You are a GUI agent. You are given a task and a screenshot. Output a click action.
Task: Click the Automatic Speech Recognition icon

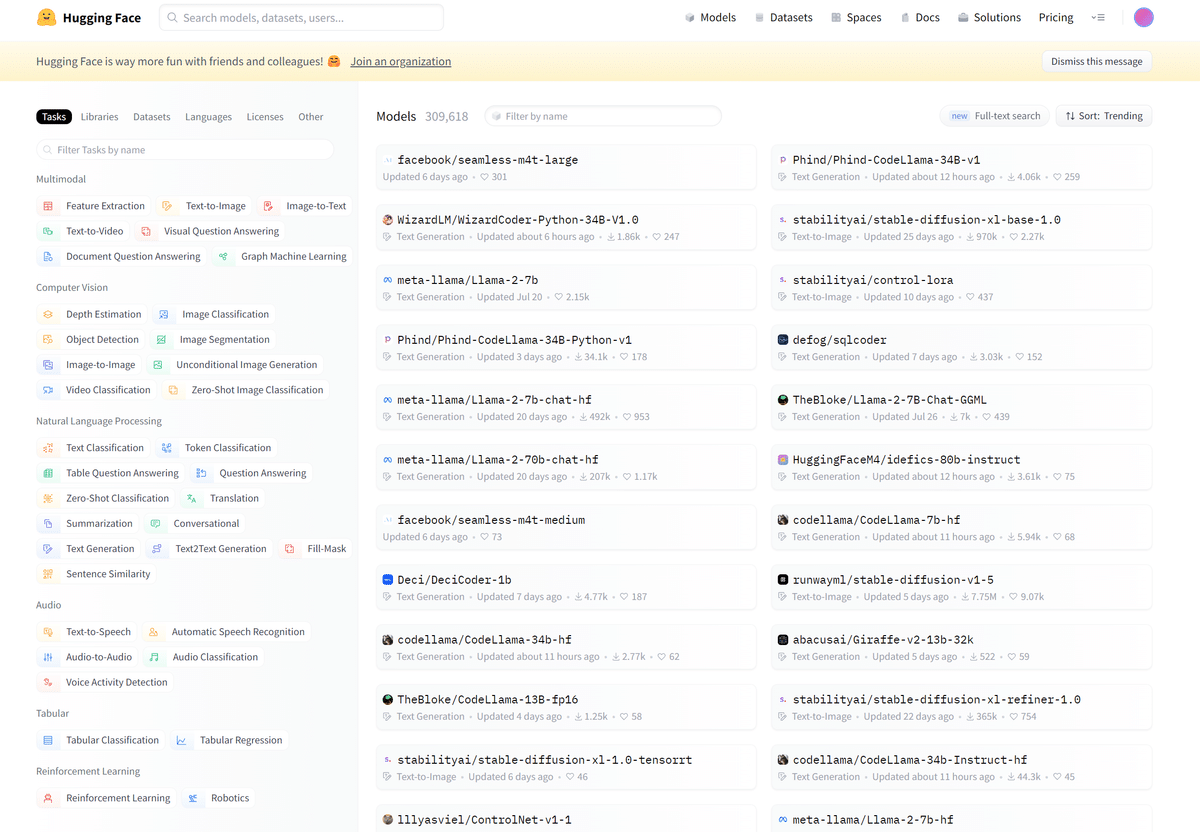coord(153,632)
